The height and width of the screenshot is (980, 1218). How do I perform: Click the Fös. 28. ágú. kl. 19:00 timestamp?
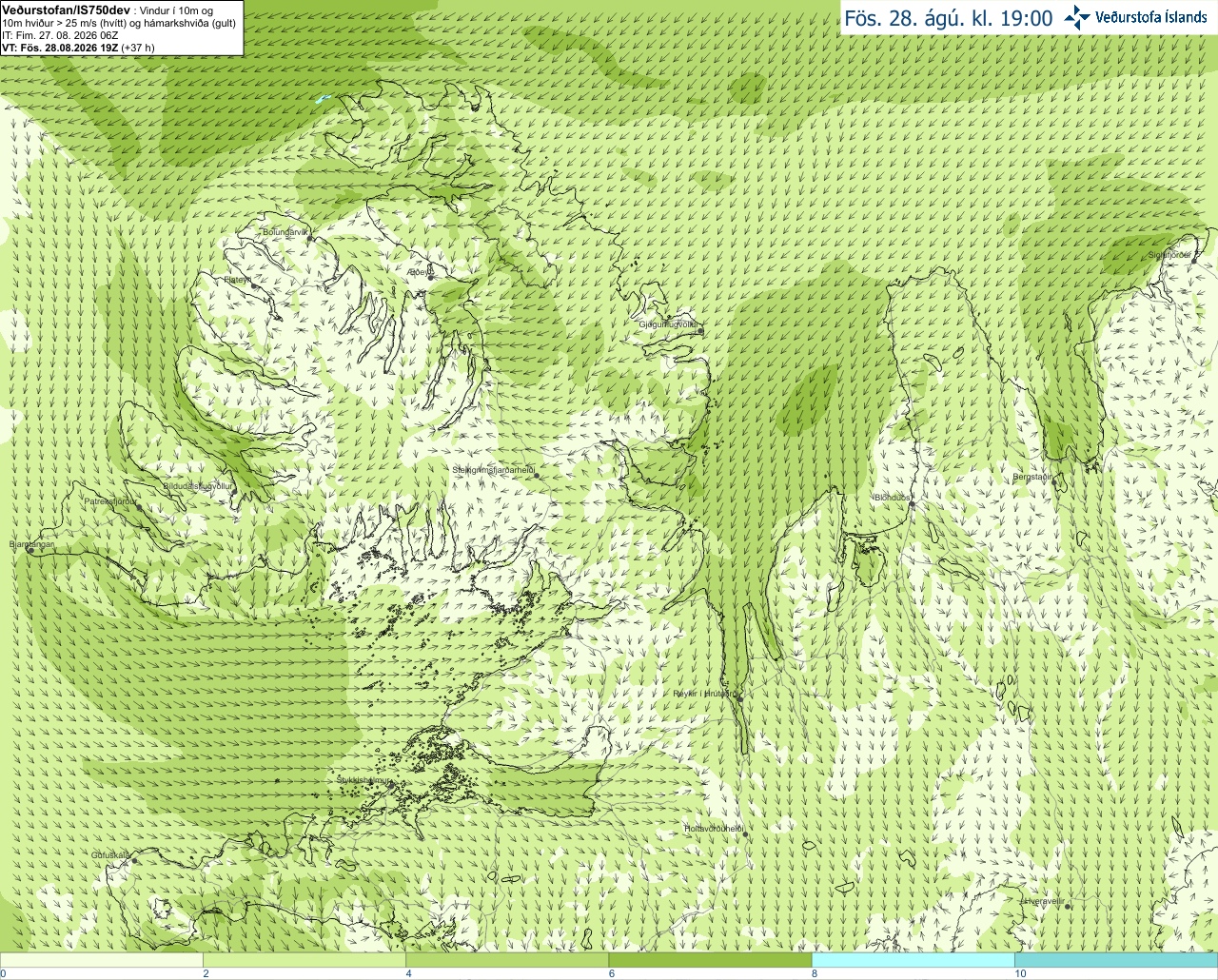tap(949, 18)
